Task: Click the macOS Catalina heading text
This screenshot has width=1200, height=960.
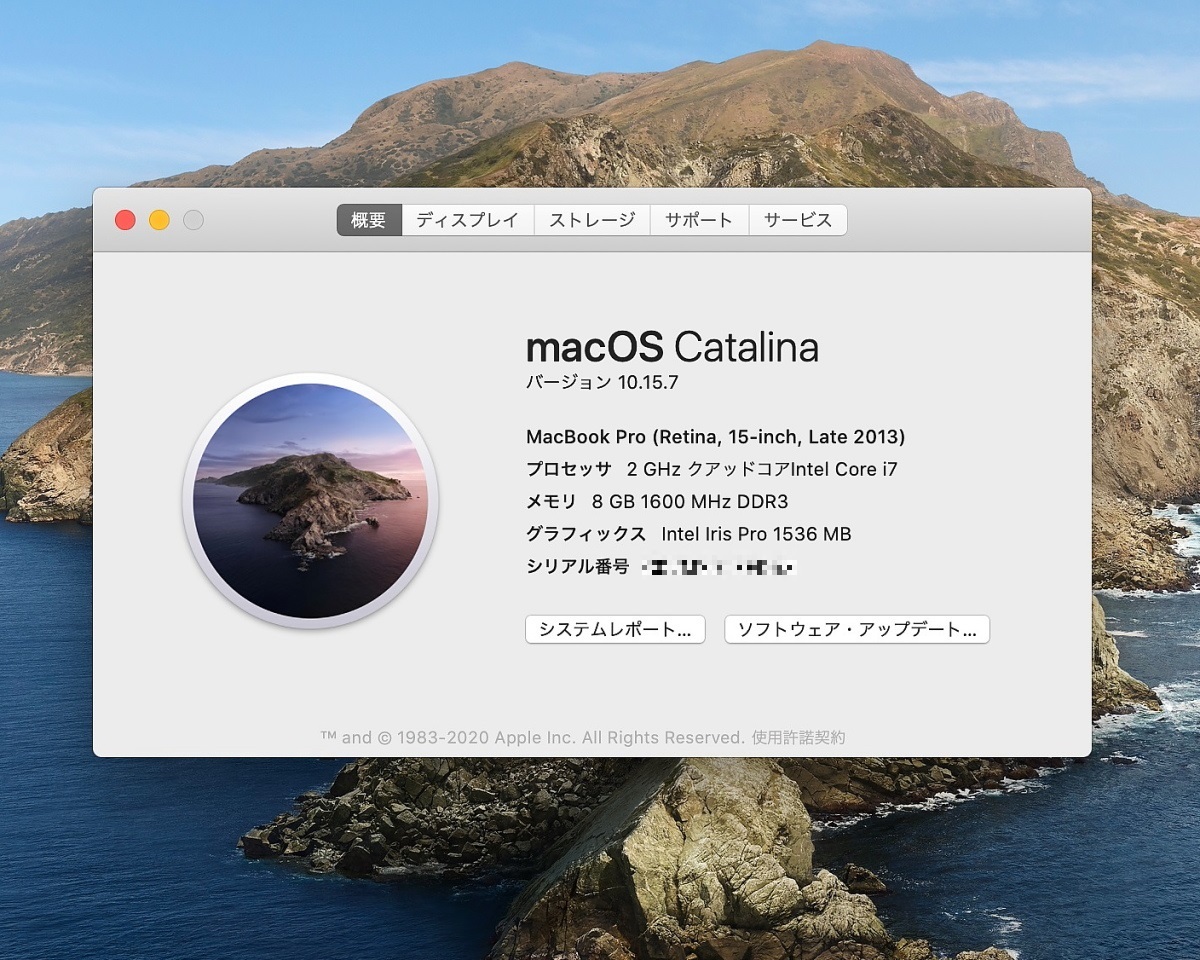Action: click(672, 348)
